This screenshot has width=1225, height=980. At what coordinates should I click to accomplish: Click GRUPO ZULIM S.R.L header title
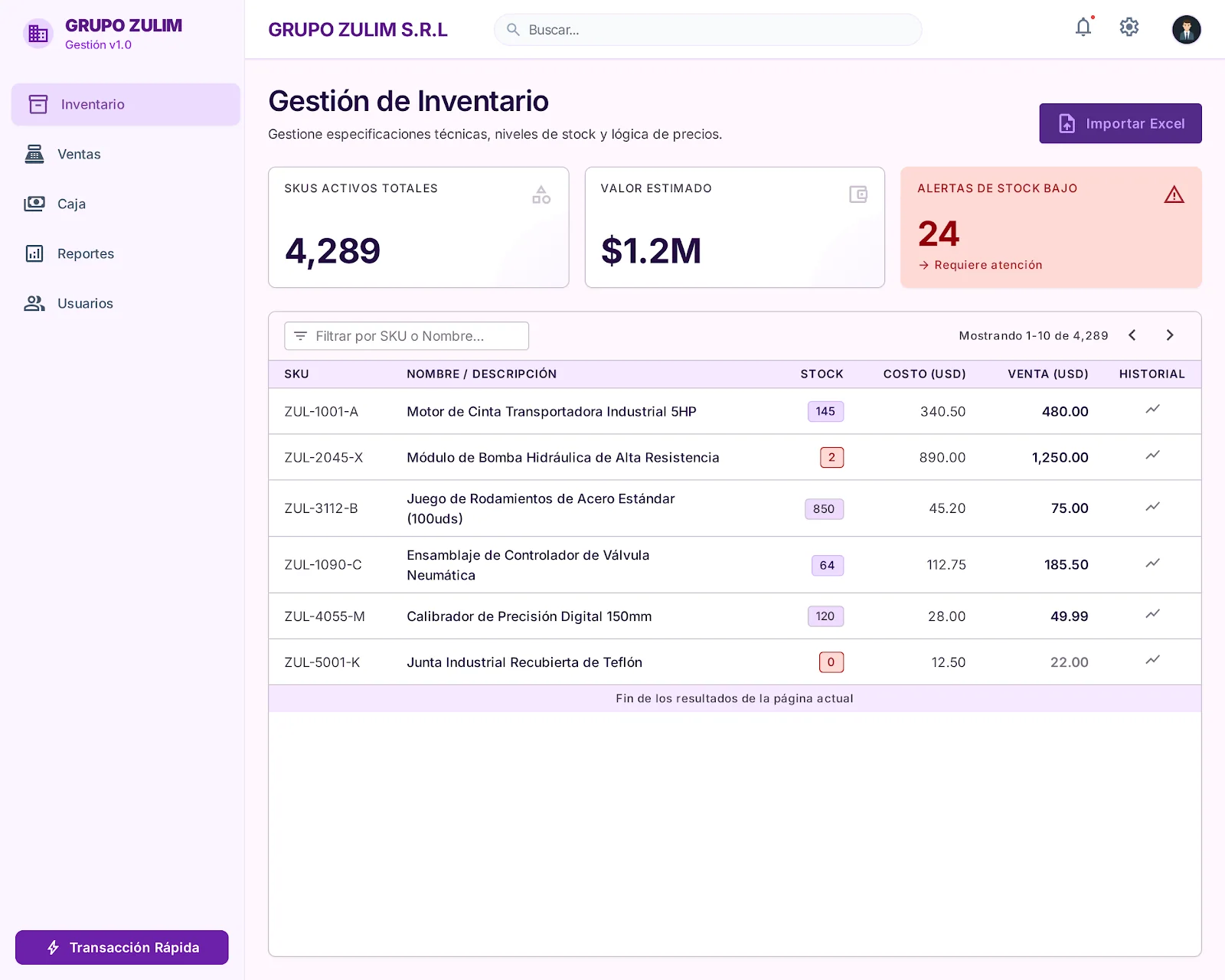(358, 30)
